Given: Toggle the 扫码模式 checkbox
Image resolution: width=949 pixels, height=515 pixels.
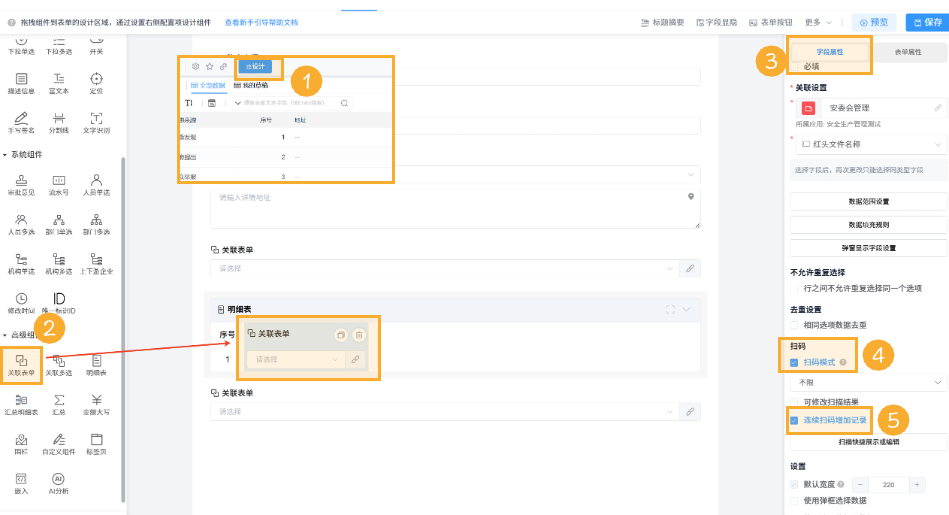Looking at the screenshot, I should (794, 362).
